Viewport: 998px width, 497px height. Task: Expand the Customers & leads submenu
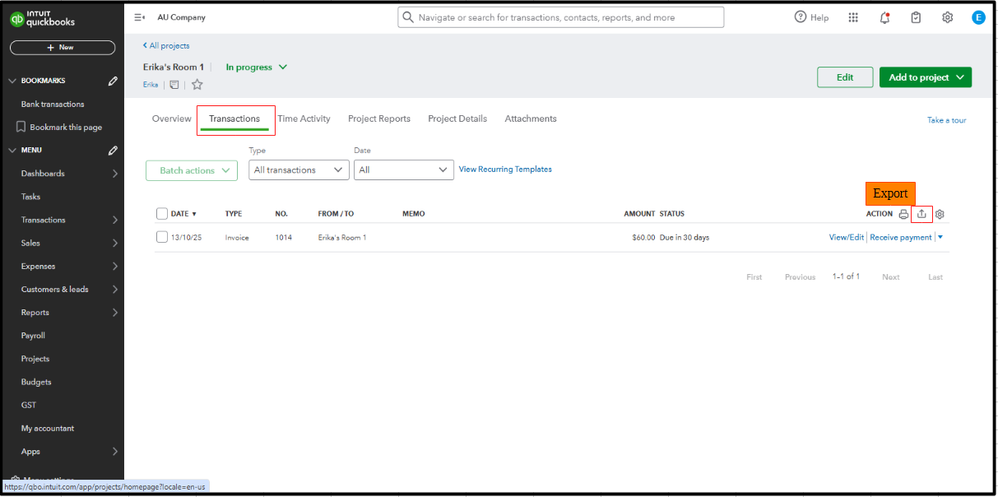point(115,289)
